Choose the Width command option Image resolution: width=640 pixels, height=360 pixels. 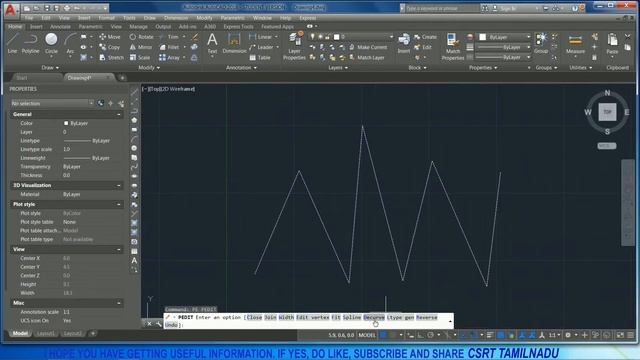point(286,317)
